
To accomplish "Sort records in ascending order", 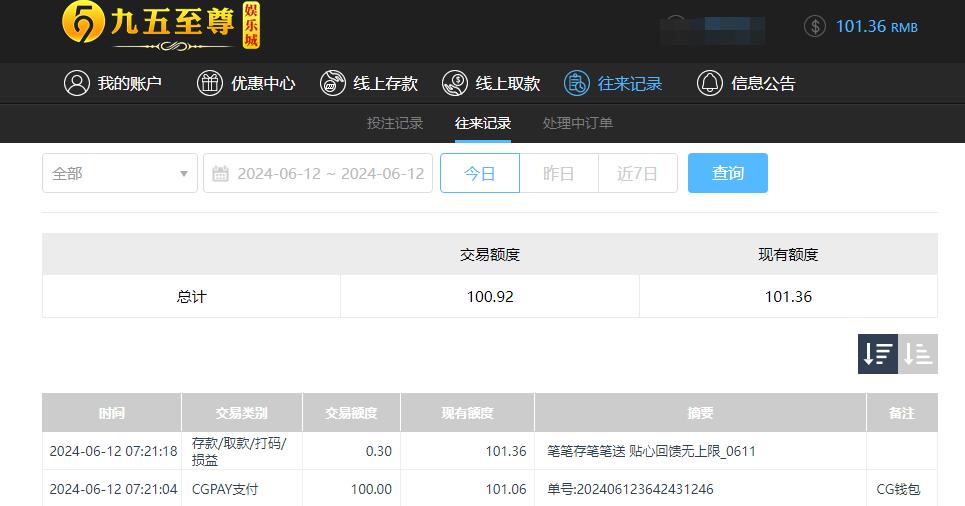I will click(x=918, y=353).
